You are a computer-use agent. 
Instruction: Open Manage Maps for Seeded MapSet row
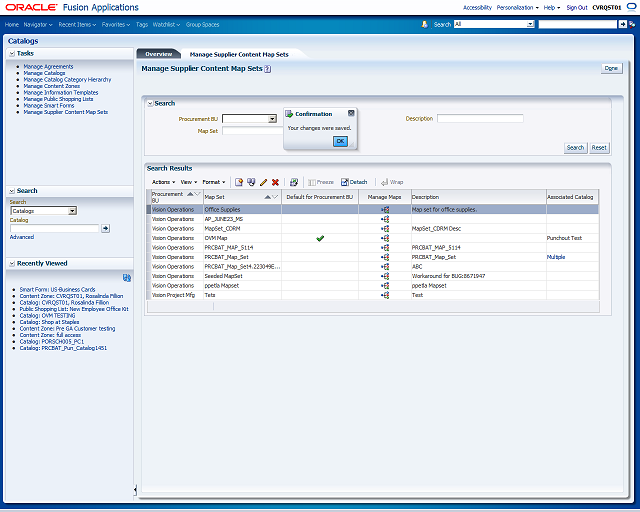385,276
